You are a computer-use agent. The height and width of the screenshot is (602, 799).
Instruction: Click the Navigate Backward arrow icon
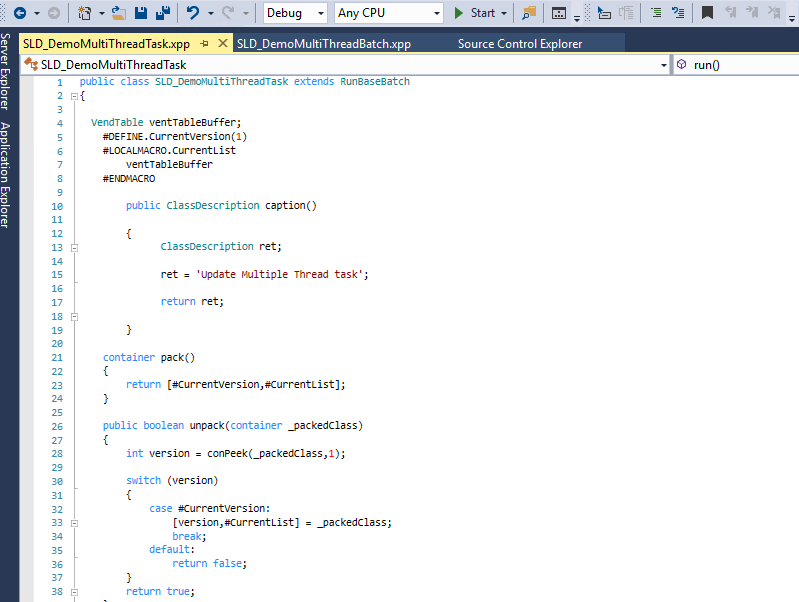click(x=20, y=13)
